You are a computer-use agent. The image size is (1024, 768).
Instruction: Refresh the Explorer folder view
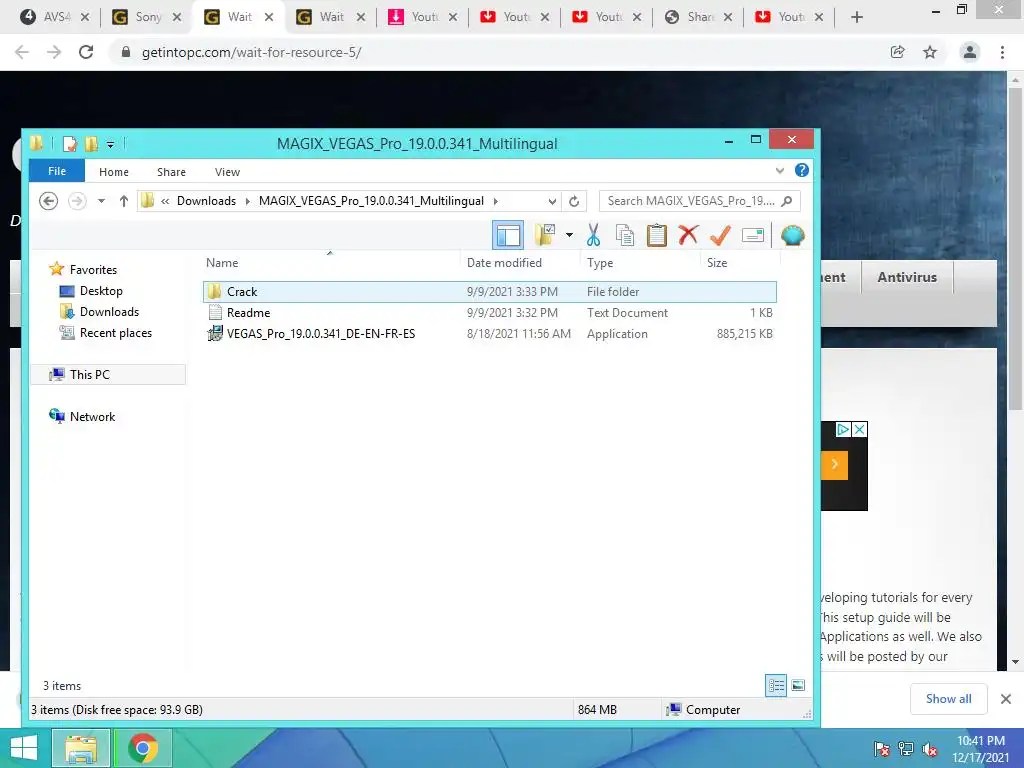[574, 201]
